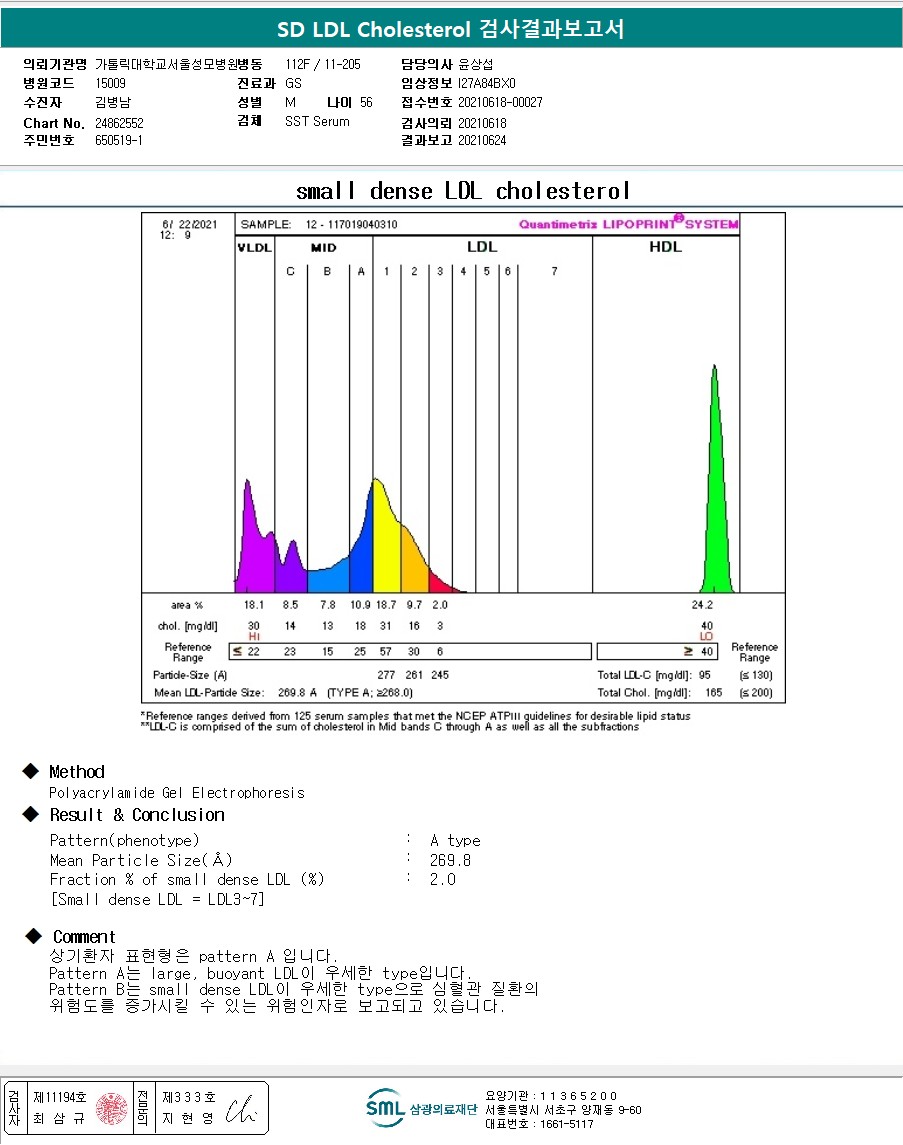Click "Mean LDL-Particle Size:" label in chart
Screen dimensions: 903x1145
[x=209, y=692]
